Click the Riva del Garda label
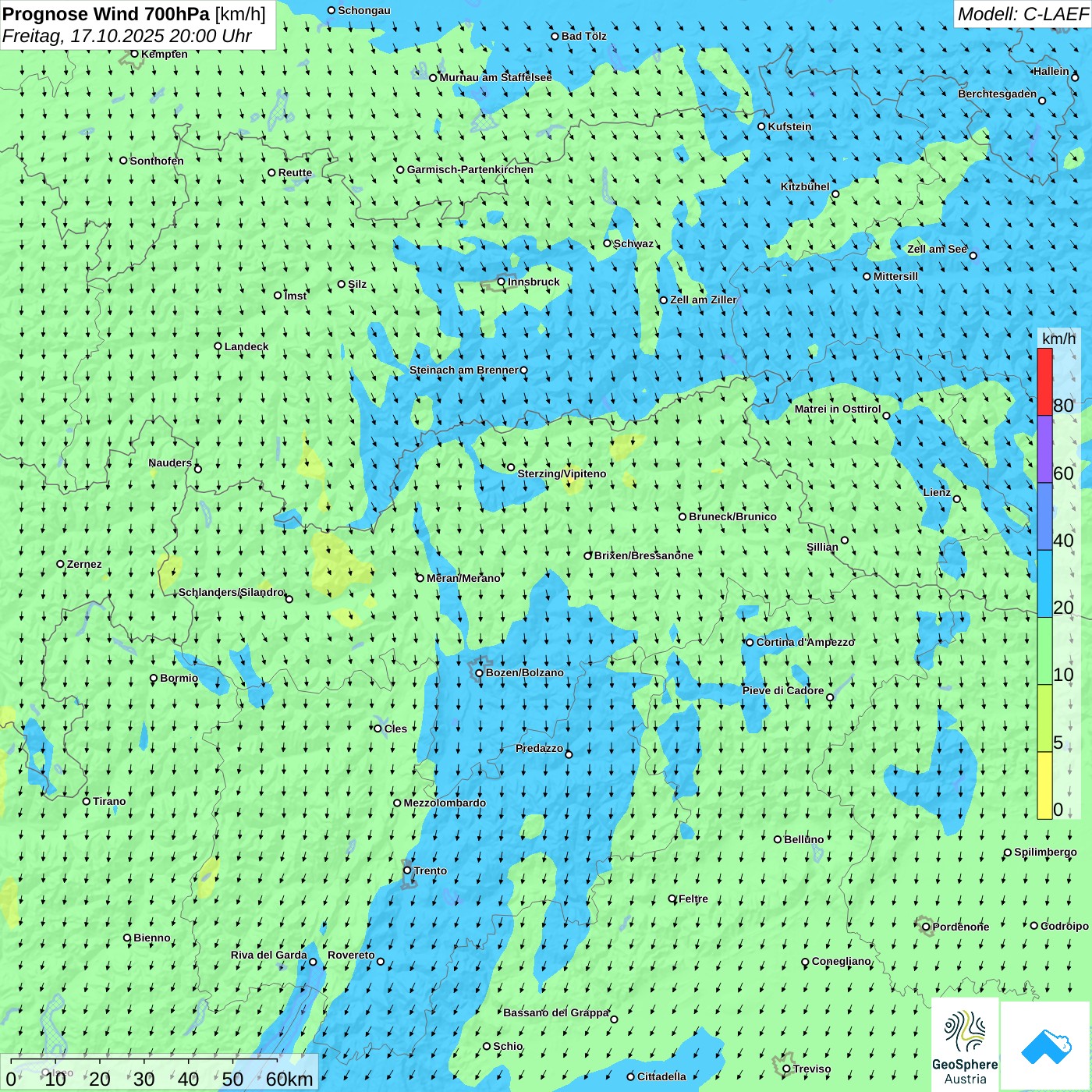This screenshot has width=1092, height=1092. pos(269,955)
